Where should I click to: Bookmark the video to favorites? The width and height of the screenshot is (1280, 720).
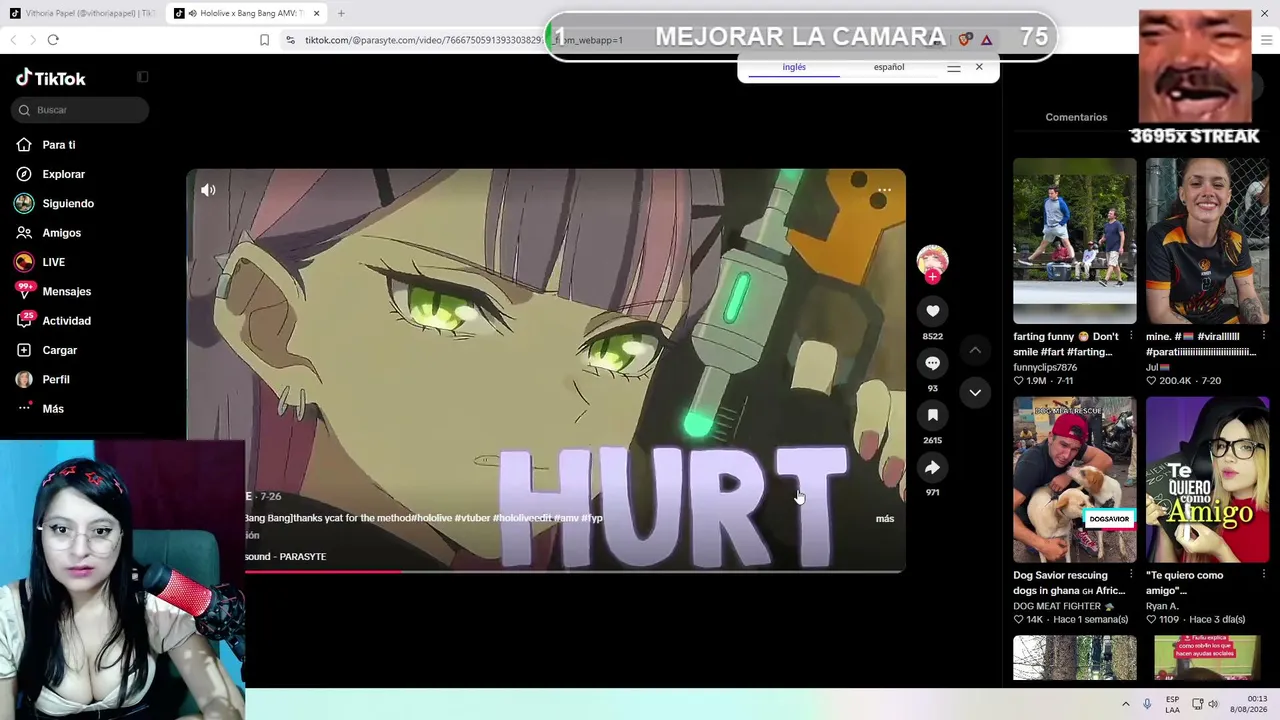point(932,415)
